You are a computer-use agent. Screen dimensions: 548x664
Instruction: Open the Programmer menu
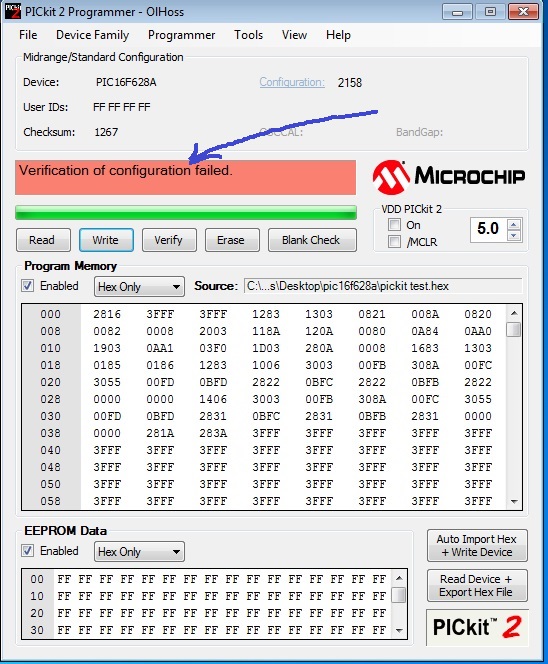(181, 35)
